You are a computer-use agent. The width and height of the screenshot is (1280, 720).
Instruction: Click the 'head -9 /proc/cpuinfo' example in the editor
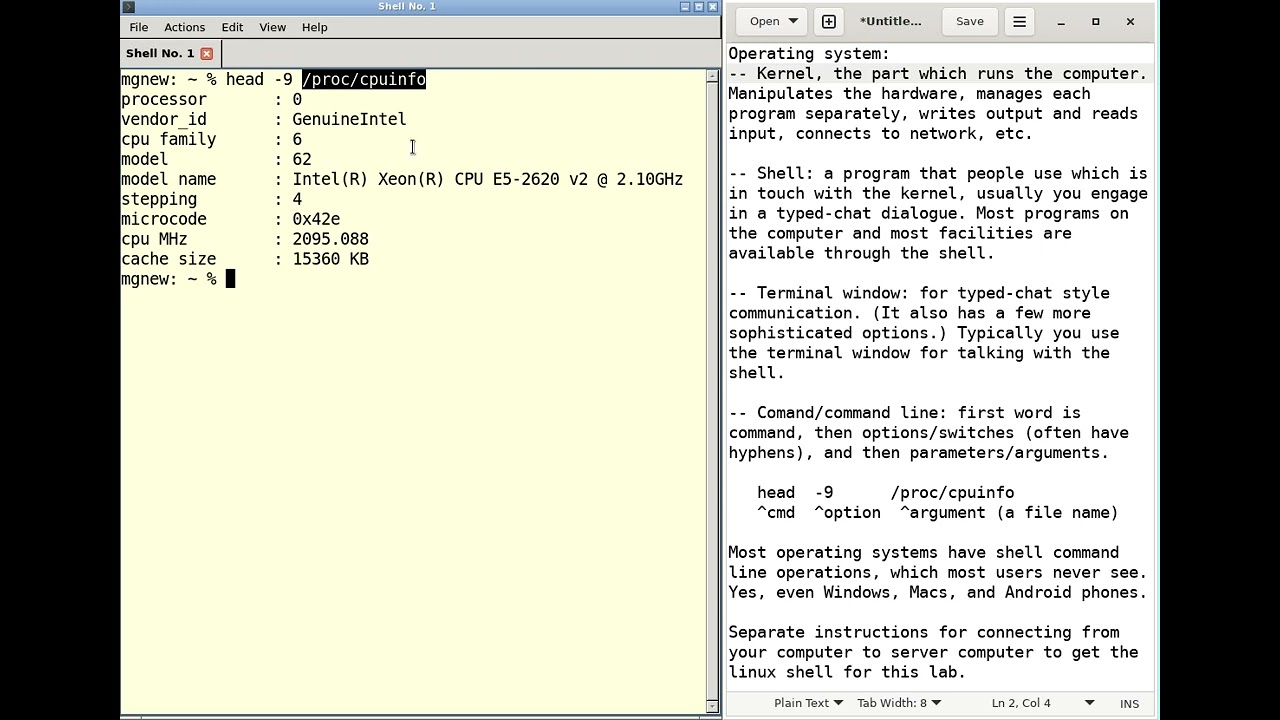pyautogui.click(x=885, y=493)
